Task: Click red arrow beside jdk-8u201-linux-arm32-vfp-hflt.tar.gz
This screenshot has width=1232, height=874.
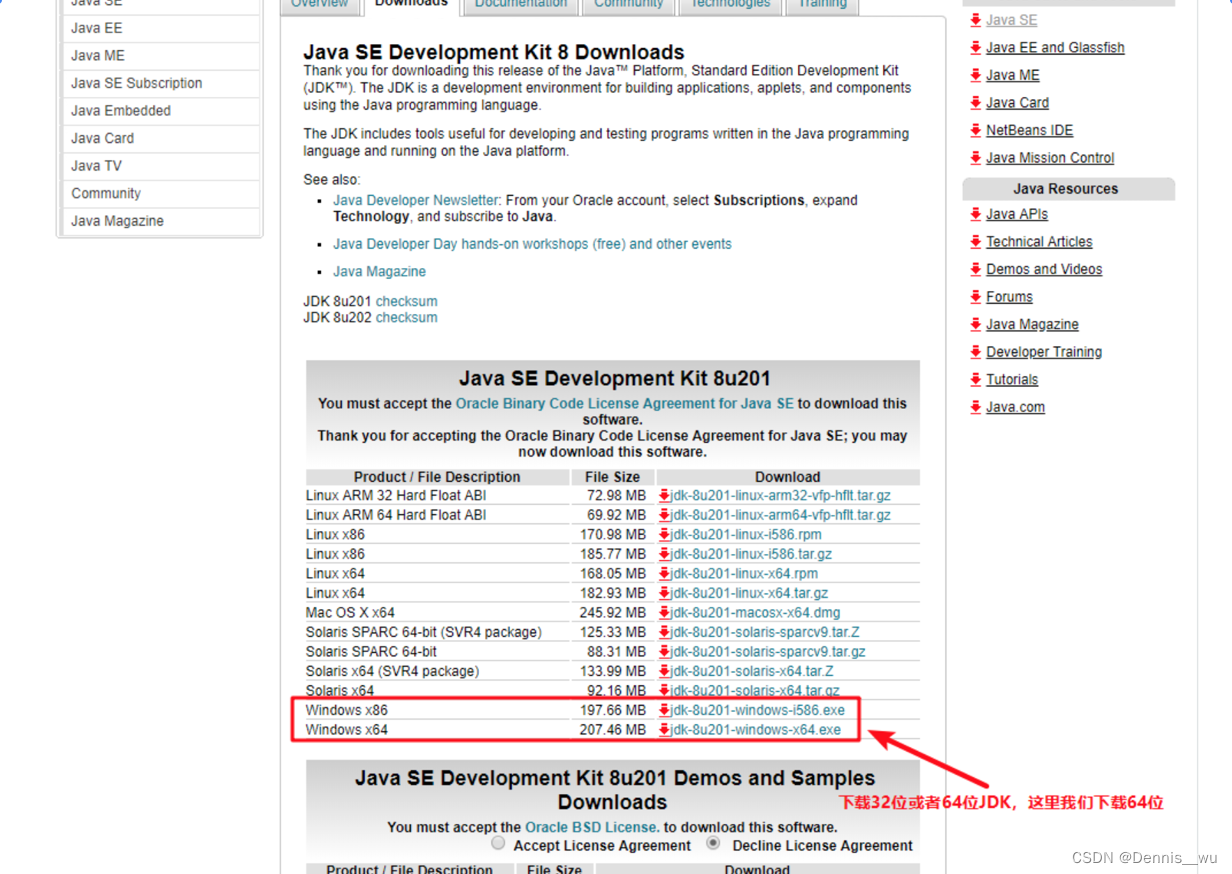Action: (664, 495)
